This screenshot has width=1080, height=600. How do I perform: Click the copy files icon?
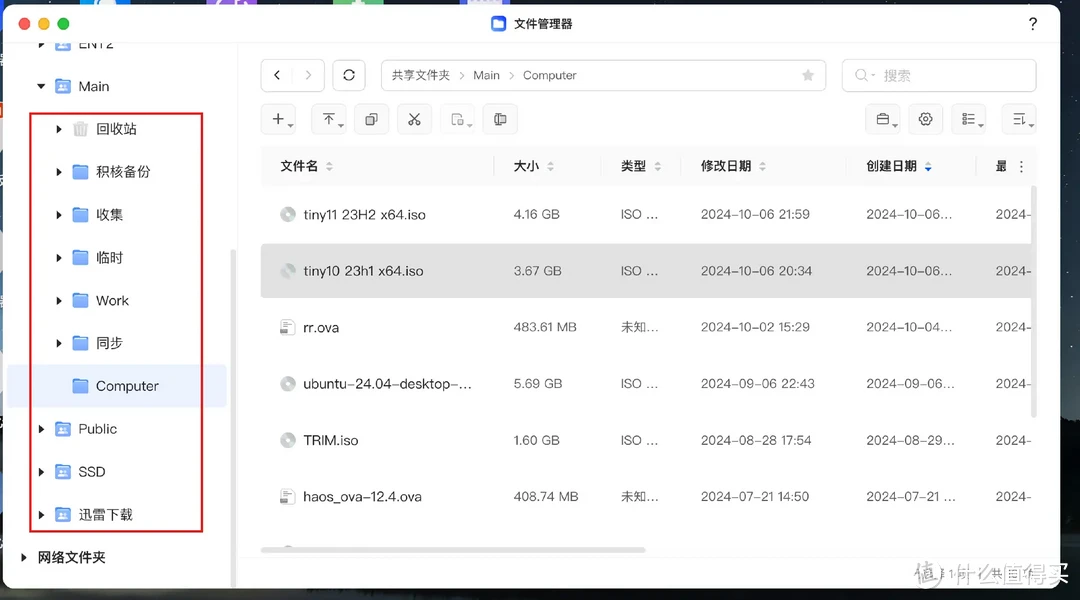click(371, 118)
